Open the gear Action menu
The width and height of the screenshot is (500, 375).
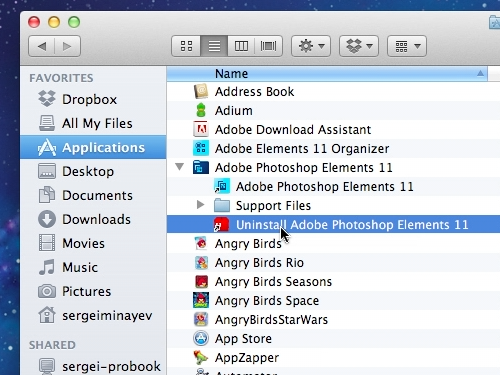[311, 46]
